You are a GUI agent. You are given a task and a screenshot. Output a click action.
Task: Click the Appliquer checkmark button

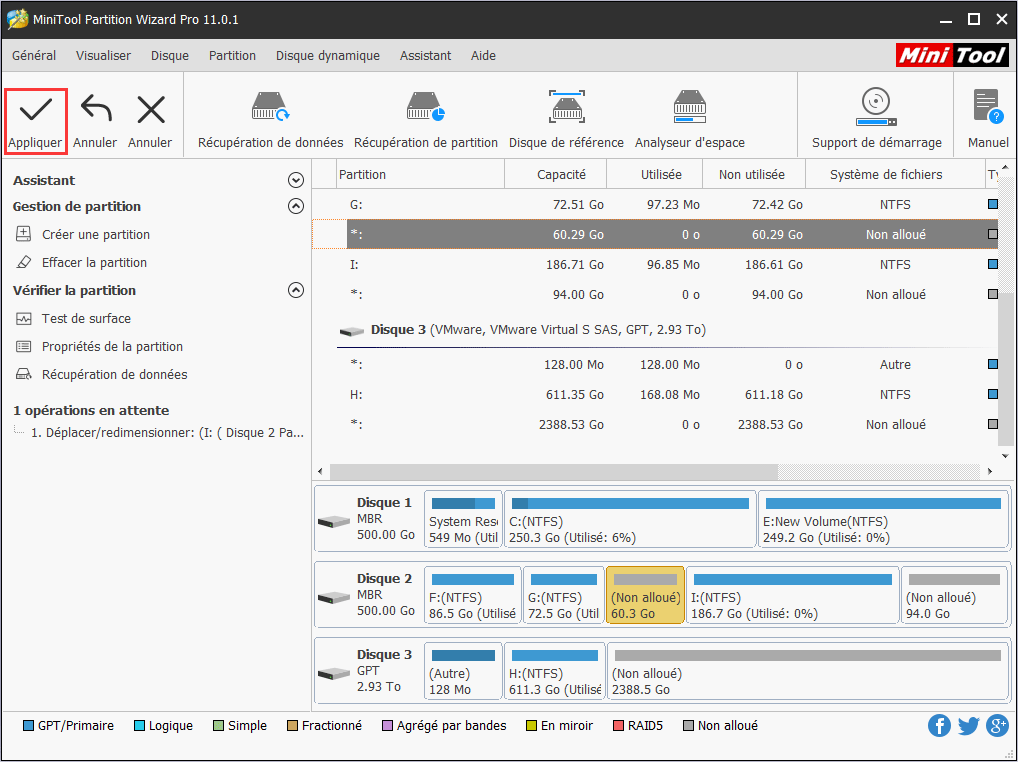[x=36, y=121]
